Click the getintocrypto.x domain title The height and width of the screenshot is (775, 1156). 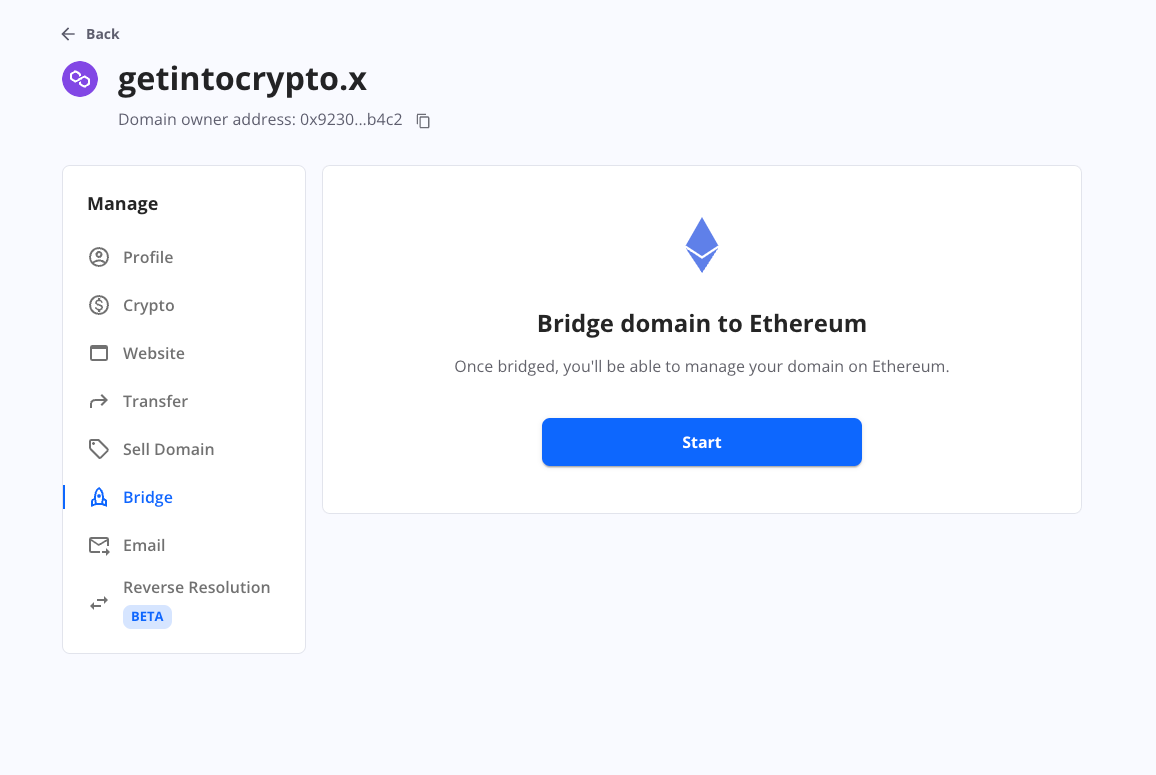242,78
